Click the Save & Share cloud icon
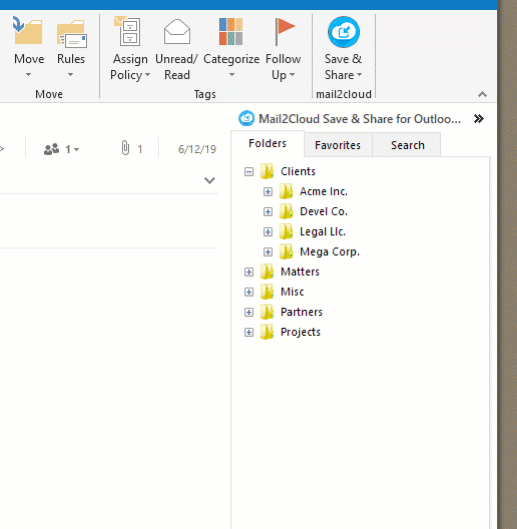The height and width of the screenshot is (529, 517). [x=344, y=32]
